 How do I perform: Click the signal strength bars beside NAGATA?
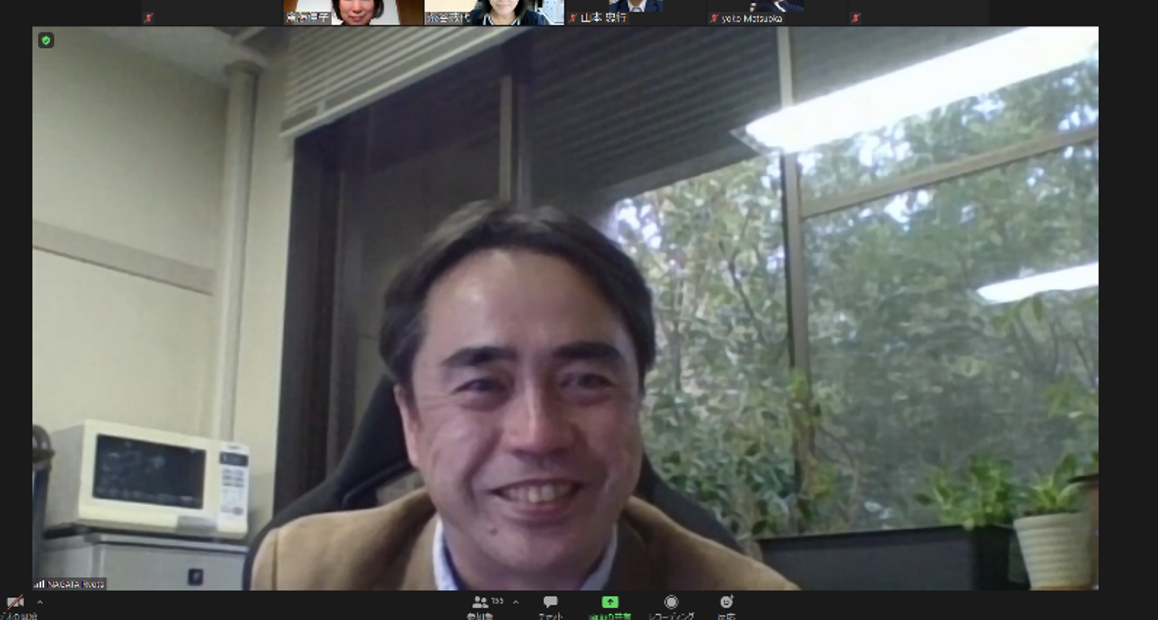coord(40,584)
